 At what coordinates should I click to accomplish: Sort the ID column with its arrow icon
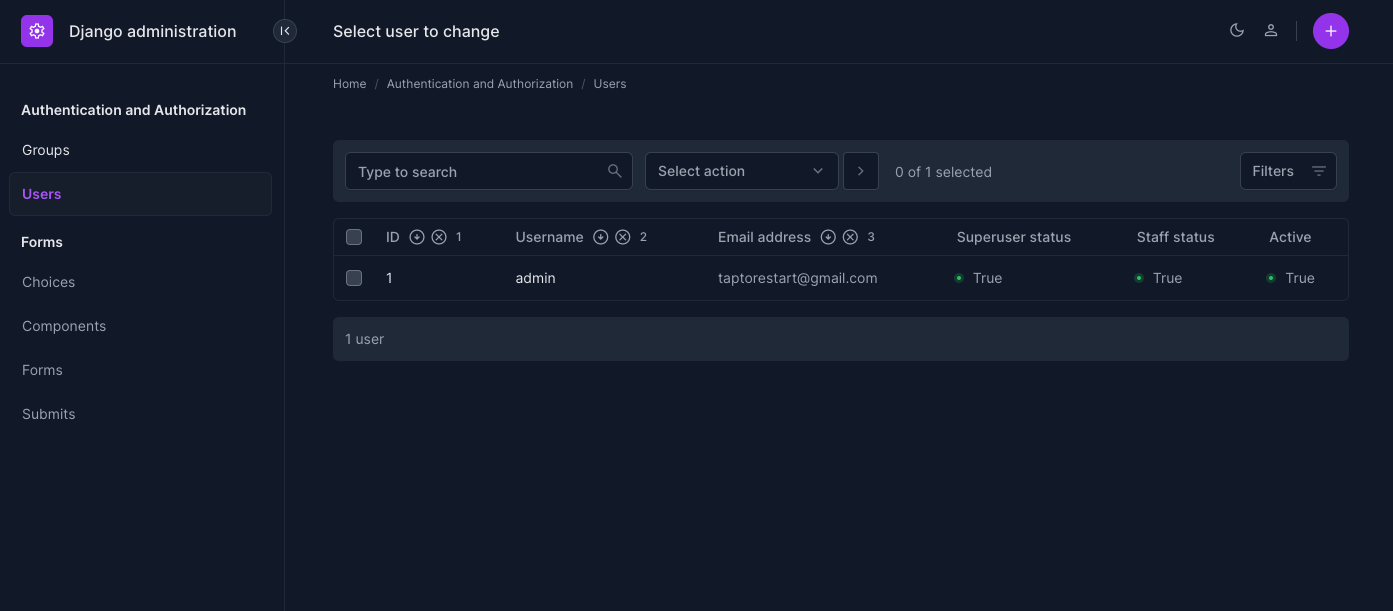417,237
